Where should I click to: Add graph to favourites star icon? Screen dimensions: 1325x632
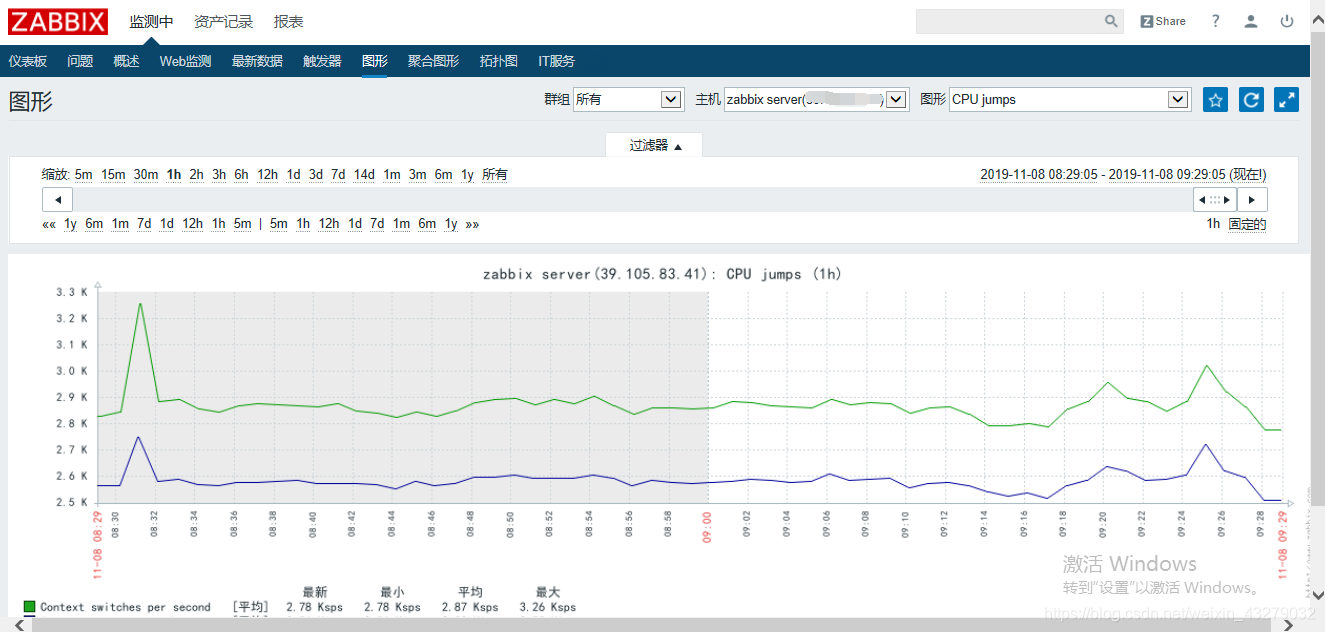(x=1215, y=99)
